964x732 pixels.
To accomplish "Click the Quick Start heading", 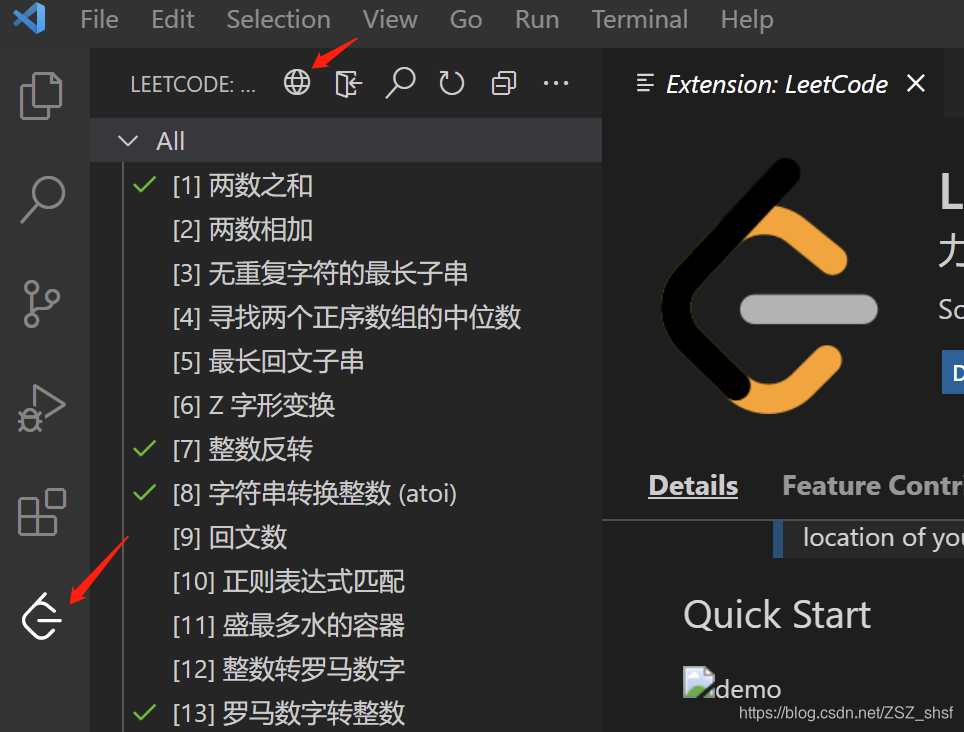I will pyautogui.click(x=777, y=615).
